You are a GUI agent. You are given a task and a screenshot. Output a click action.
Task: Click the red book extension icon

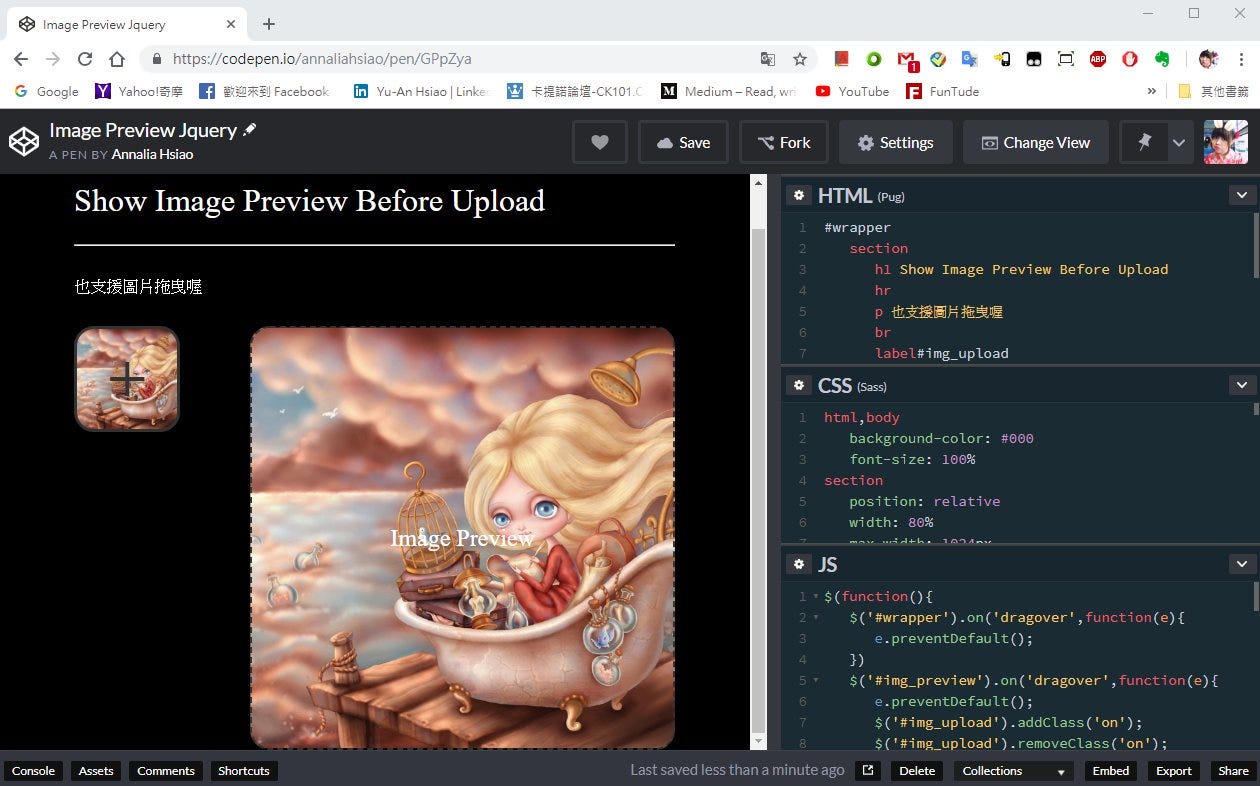841,59
